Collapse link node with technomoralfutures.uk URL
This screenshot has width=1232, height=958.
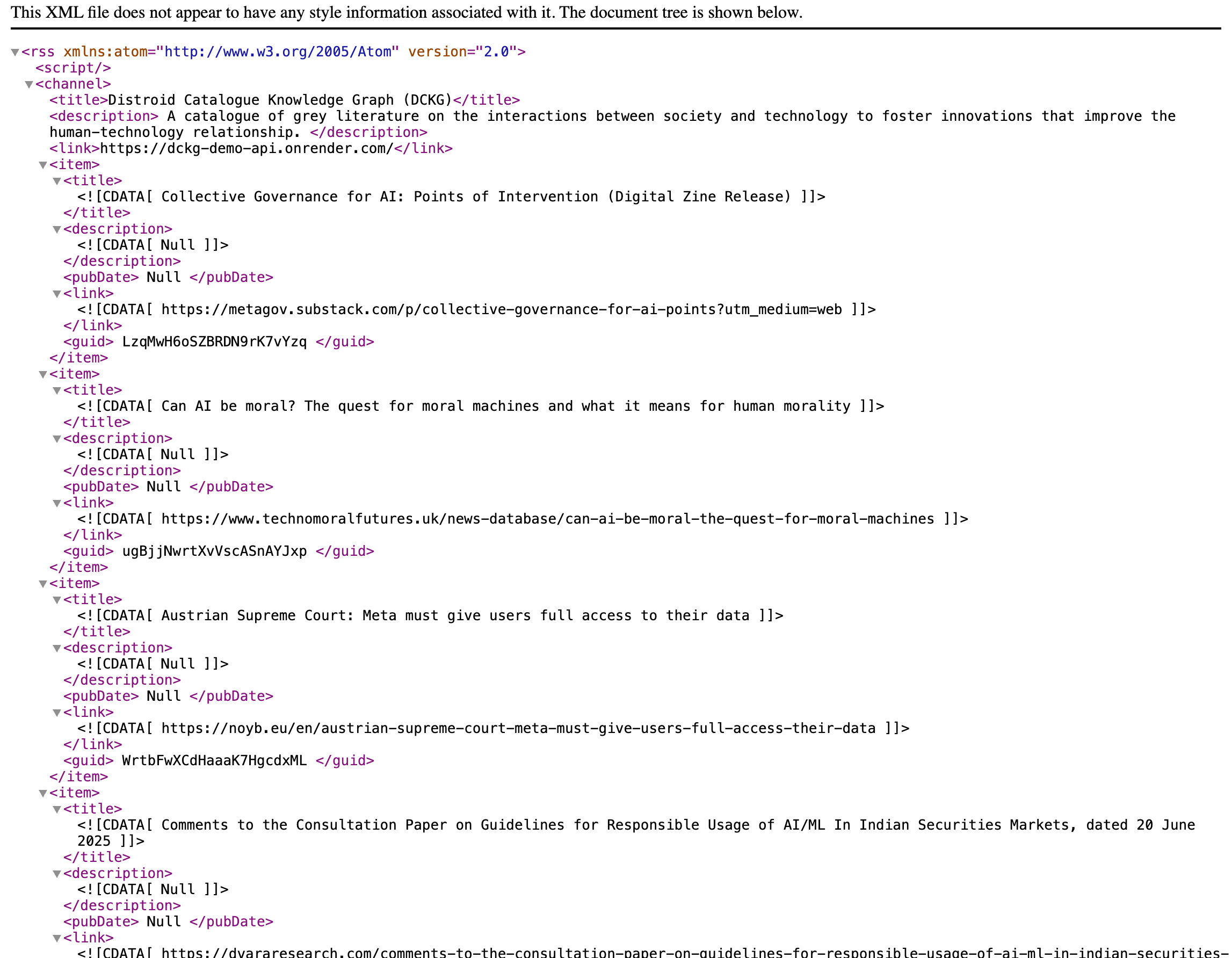click(x=57, y=503)
